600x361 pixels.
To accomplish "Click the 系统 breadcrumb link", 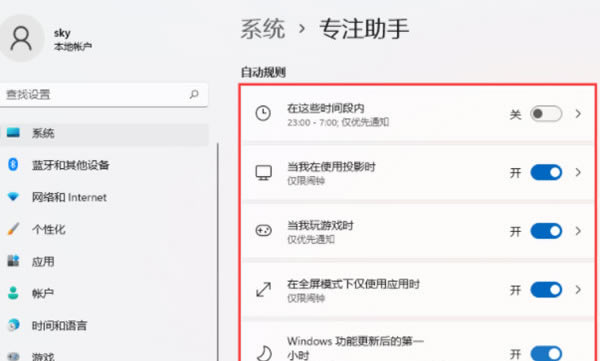I will 263,29.
